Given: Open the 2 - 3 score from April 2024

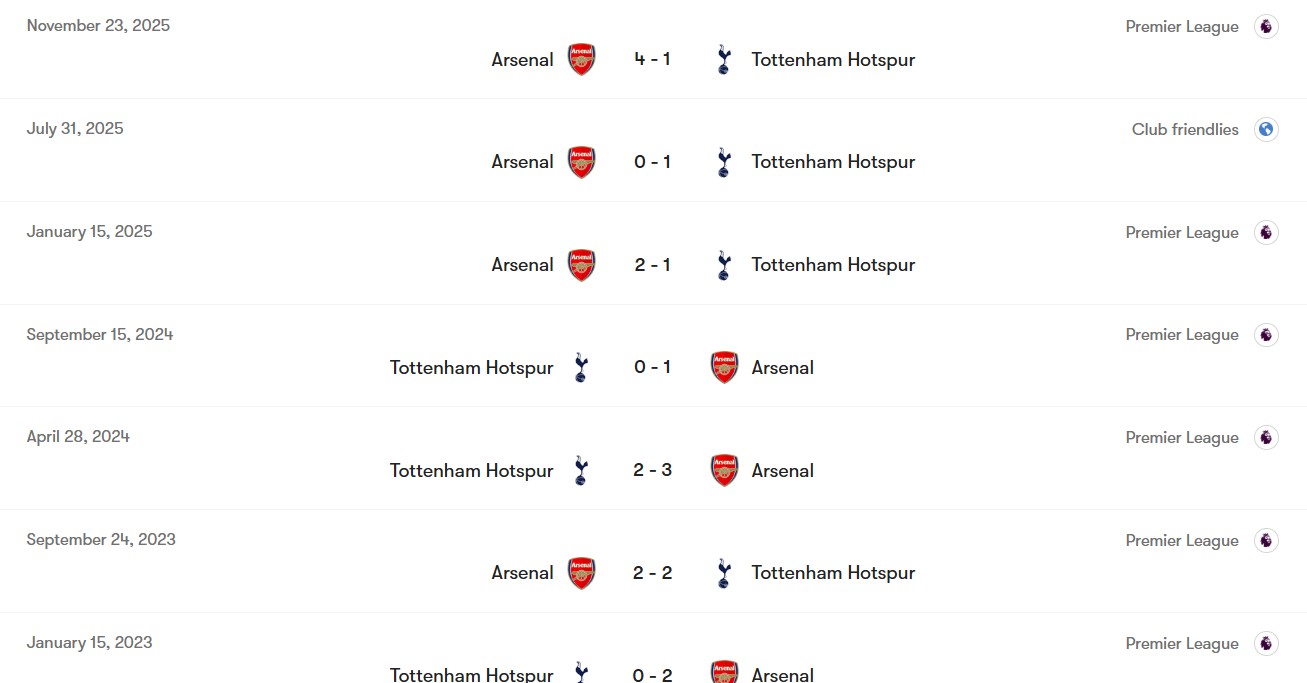Looking at the screenshot, I should click(652, 471).
